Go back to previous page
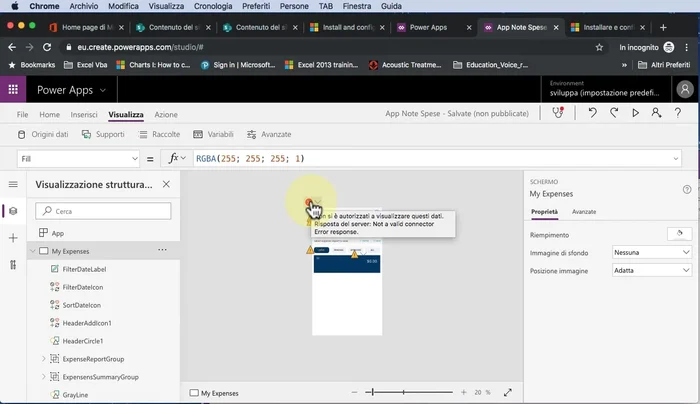Image resolution: width=700 pixels, height=404 pixels. point(12,47)
